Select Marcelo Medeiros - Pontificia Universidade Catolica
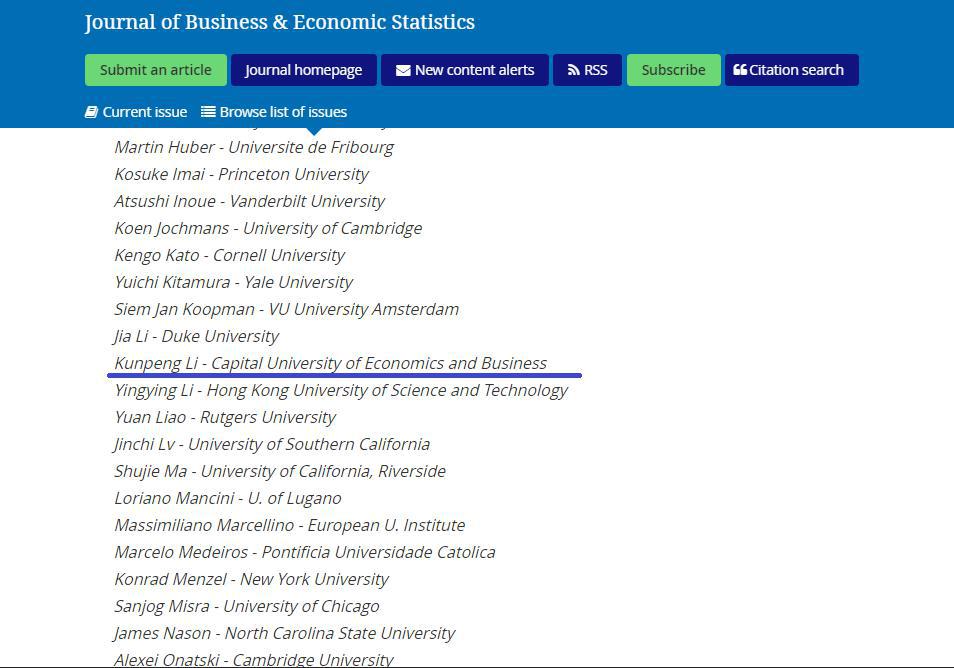The image size is (954, 668). (x=304, y=552)
